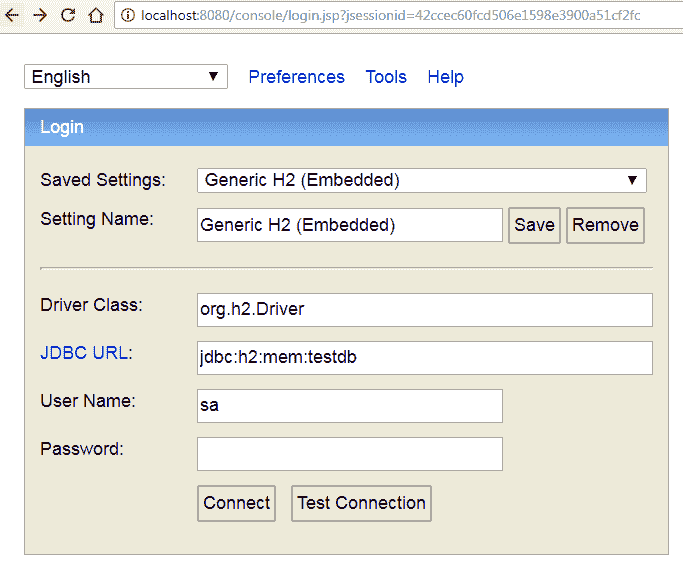This screenshot has height=572, width=683.
Task: Focus the browser address bar URL
Action: point(391,15)
